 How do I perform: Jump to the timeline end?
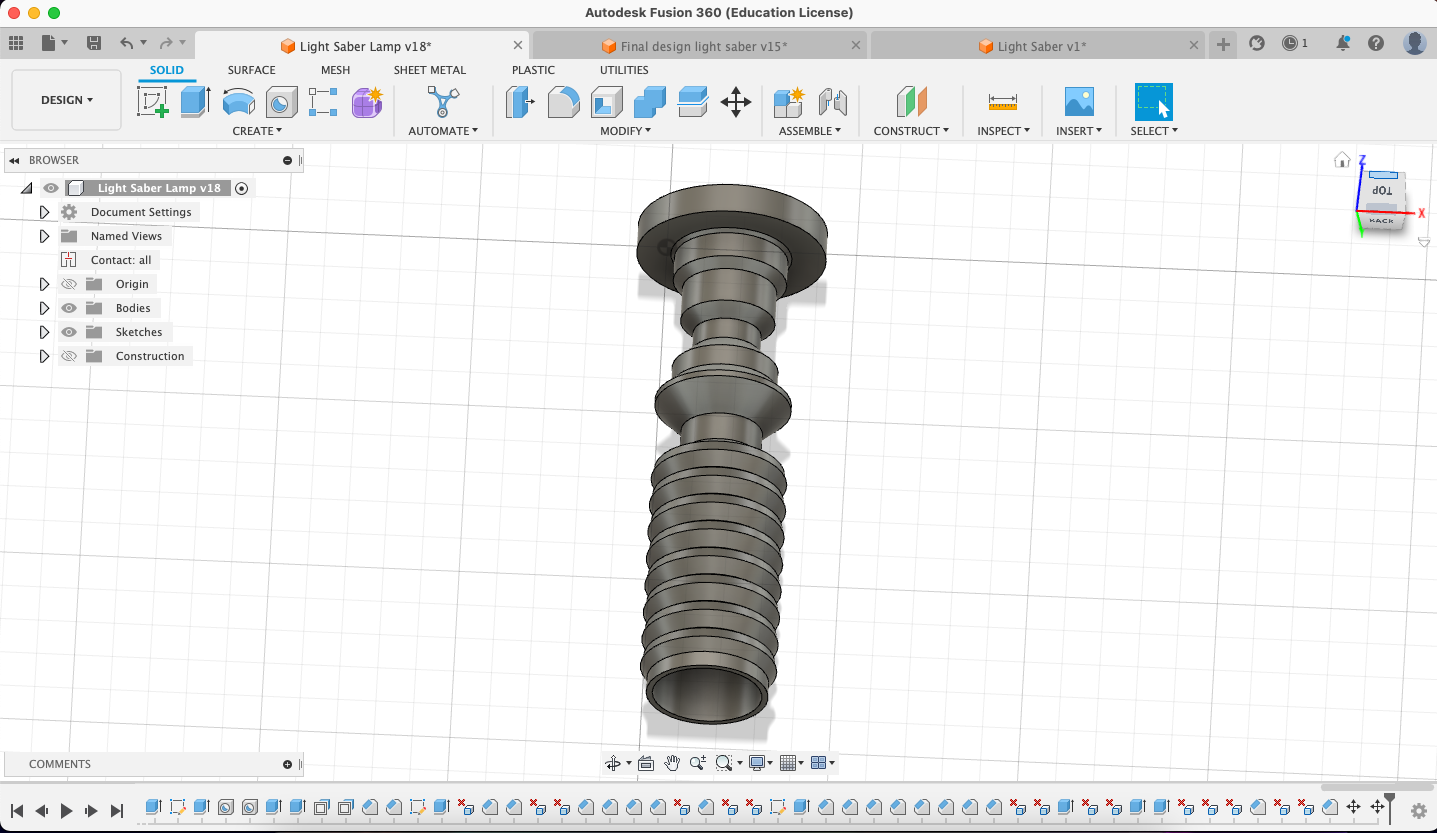[116, 811]
